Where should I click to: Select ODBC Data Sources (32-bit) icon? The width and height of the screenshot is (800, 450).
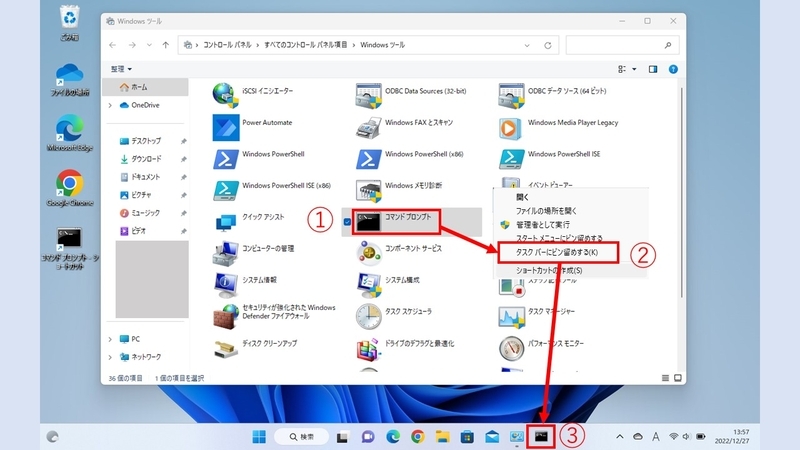(x=368, y=95)
